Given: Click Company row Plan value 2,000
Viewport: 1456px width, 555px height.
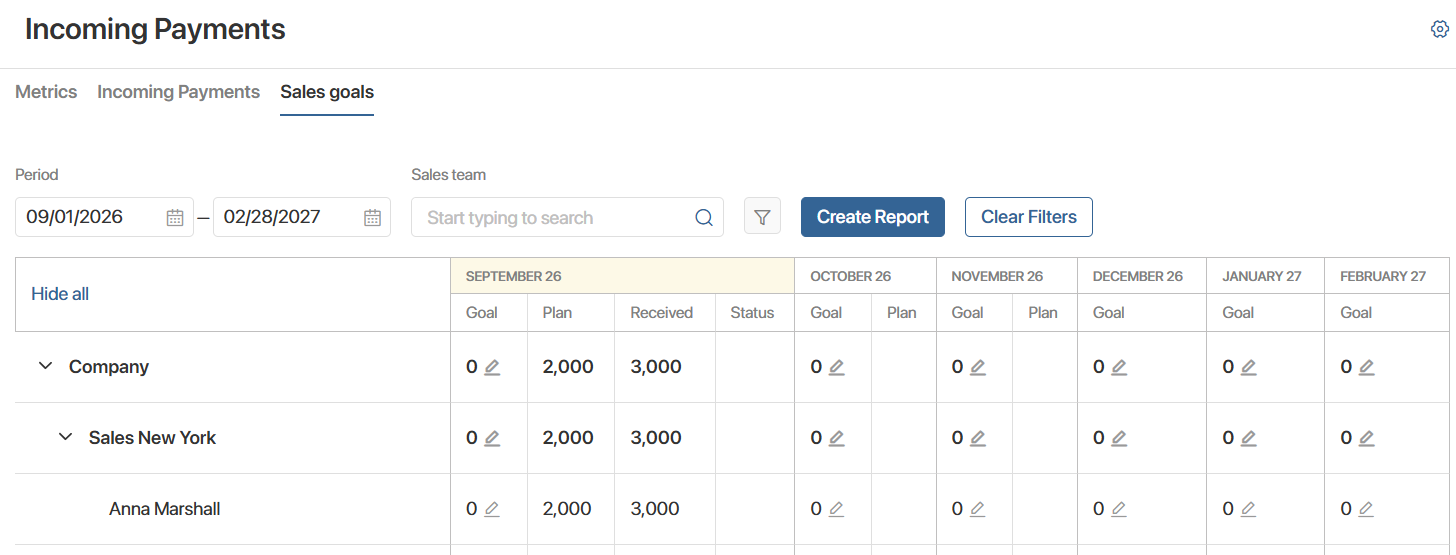Looking at the screenshot, I should pos(568,367).
